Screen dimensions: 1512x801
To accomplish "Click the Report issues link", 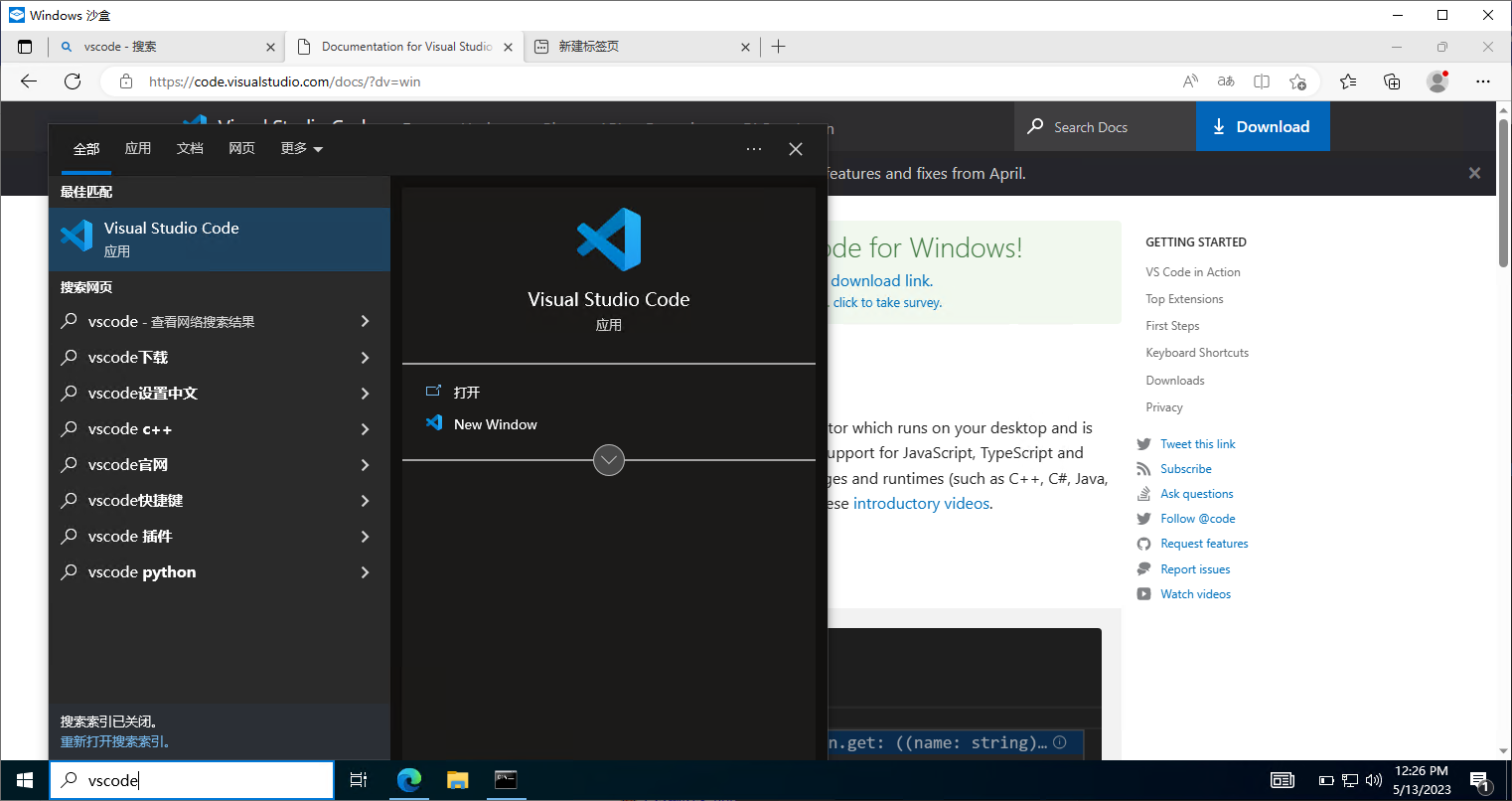I will pyautogui.click(x=1195, y=569).
